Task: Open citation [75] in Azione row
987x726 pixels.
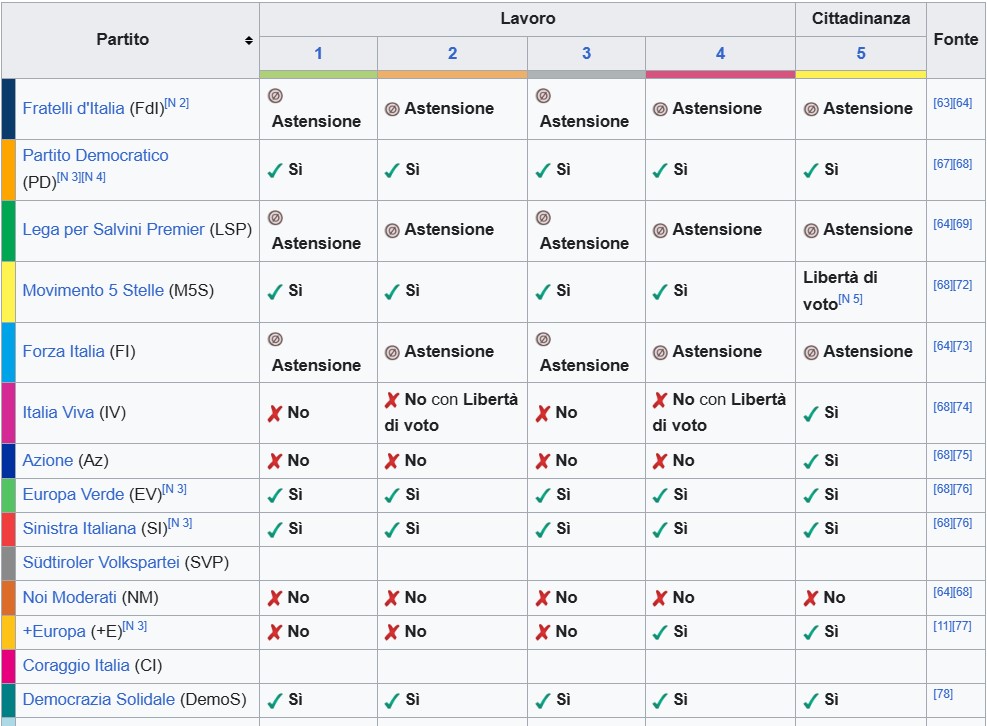Action: (x=962, y=455)
